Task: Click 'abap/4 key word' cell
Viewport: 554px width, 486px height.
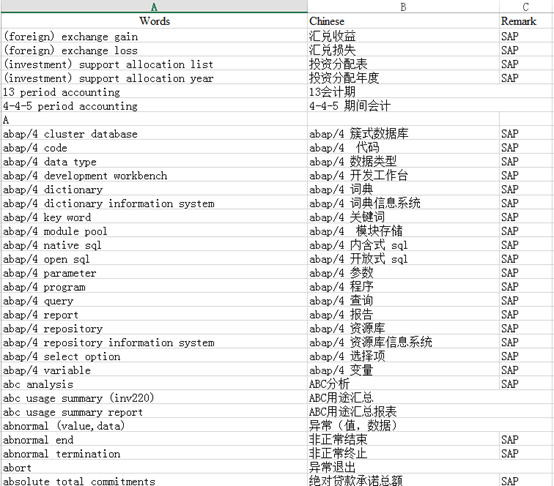Action: (x=154, y=217)
